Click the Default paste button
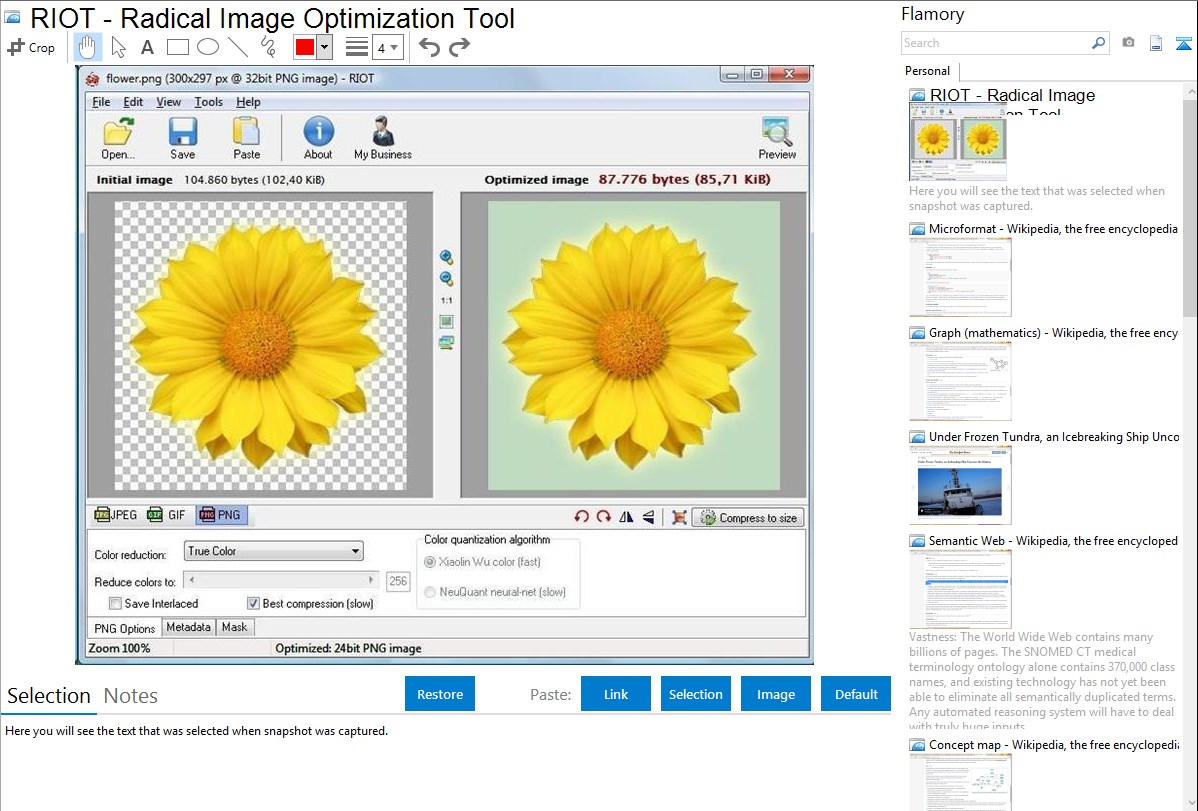 tap(856, 694)
